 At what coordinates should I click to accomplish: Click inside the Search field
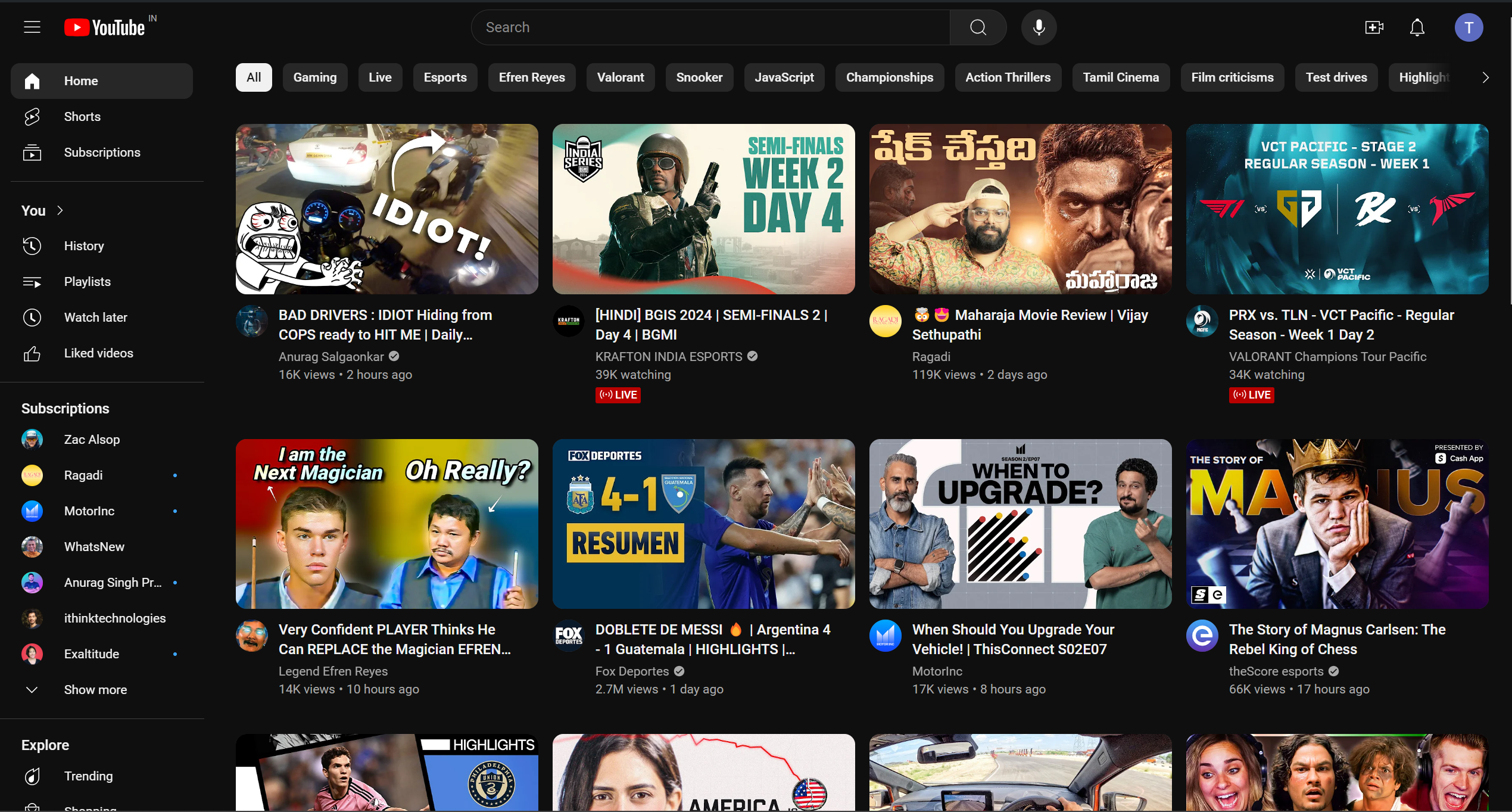tap(710, 27)
